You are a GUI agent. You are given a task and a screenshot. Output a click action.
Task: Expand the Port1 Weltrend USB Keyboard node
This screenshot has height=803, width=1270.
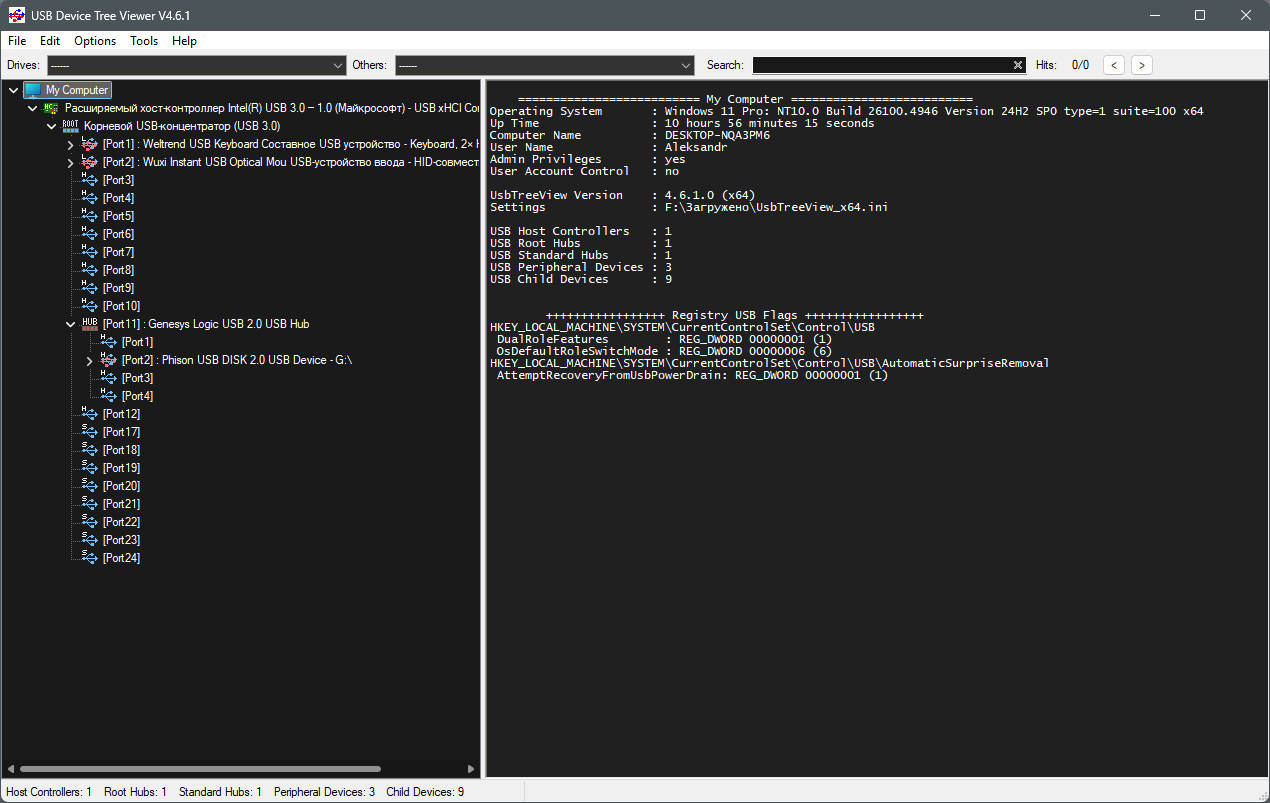(x=70, y=144)
